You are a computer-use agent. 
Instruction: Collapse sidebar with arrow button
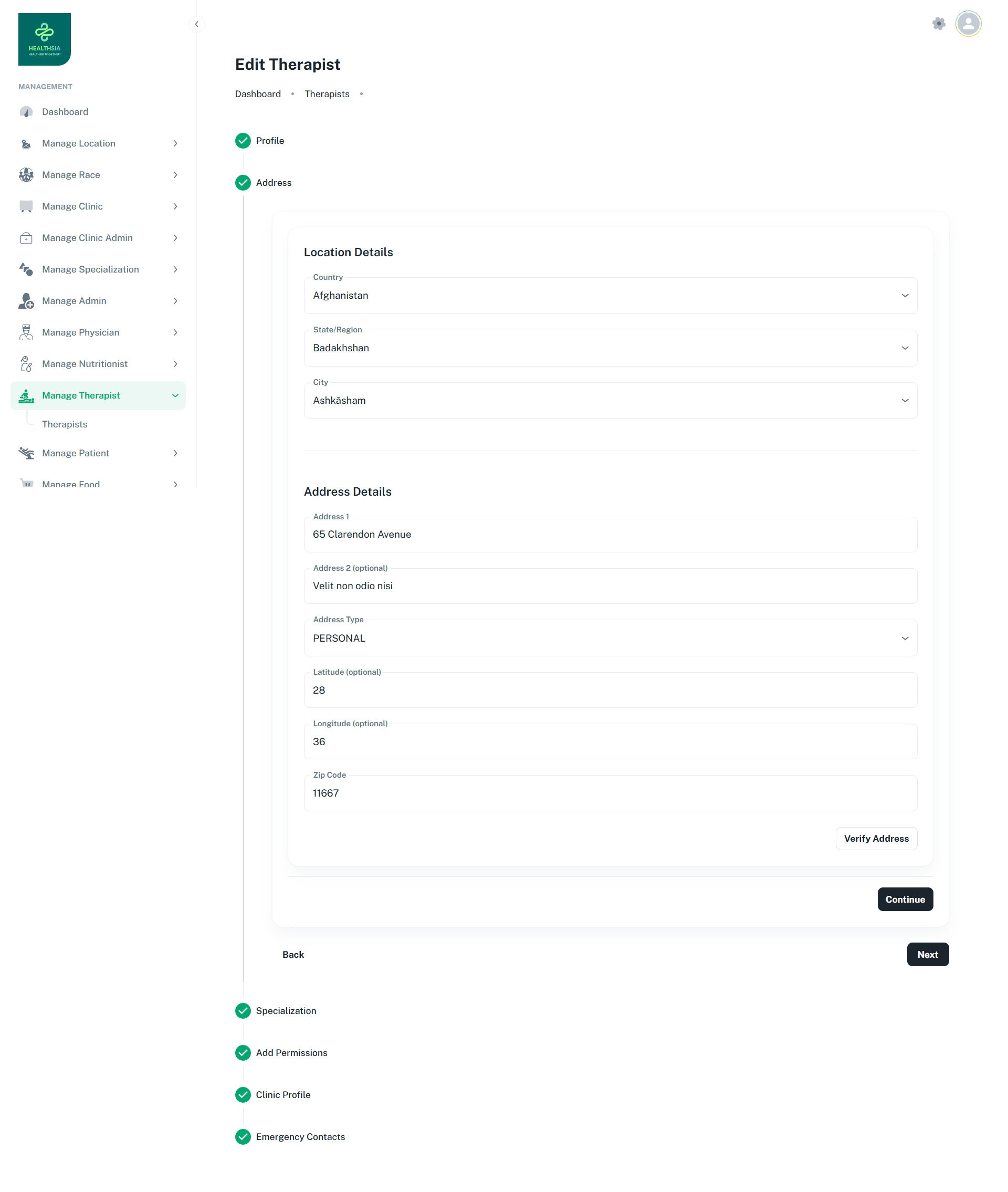[196, 24]
